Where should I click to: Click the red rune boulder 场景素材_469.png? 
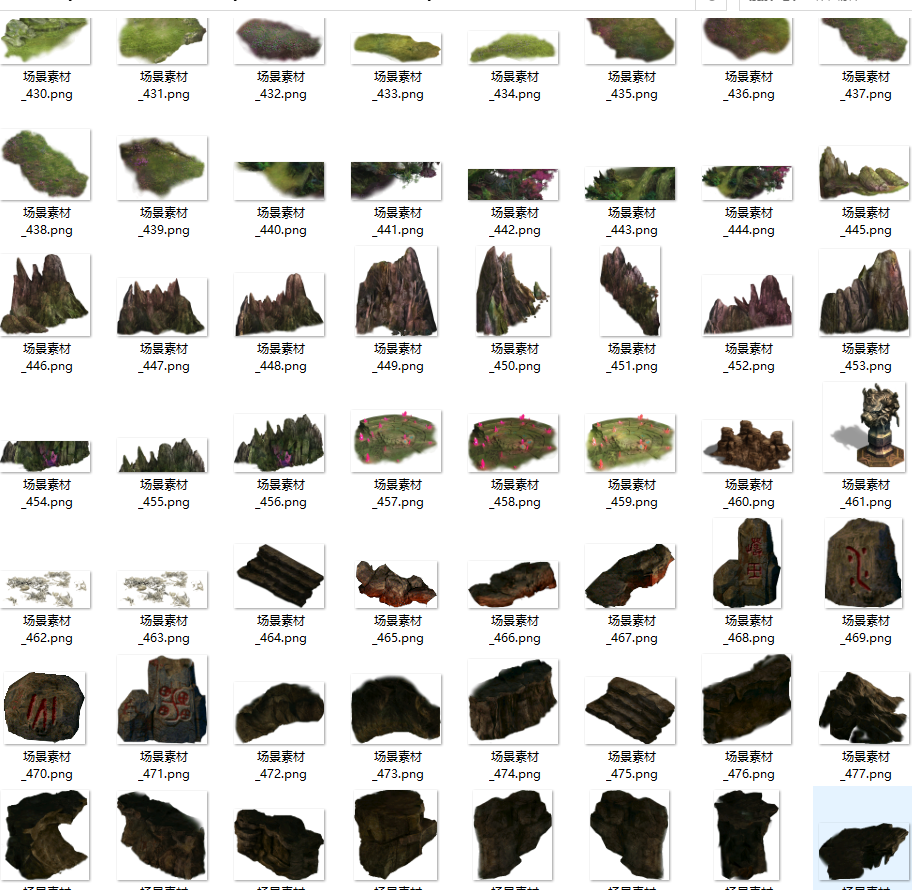pos(865,563)
